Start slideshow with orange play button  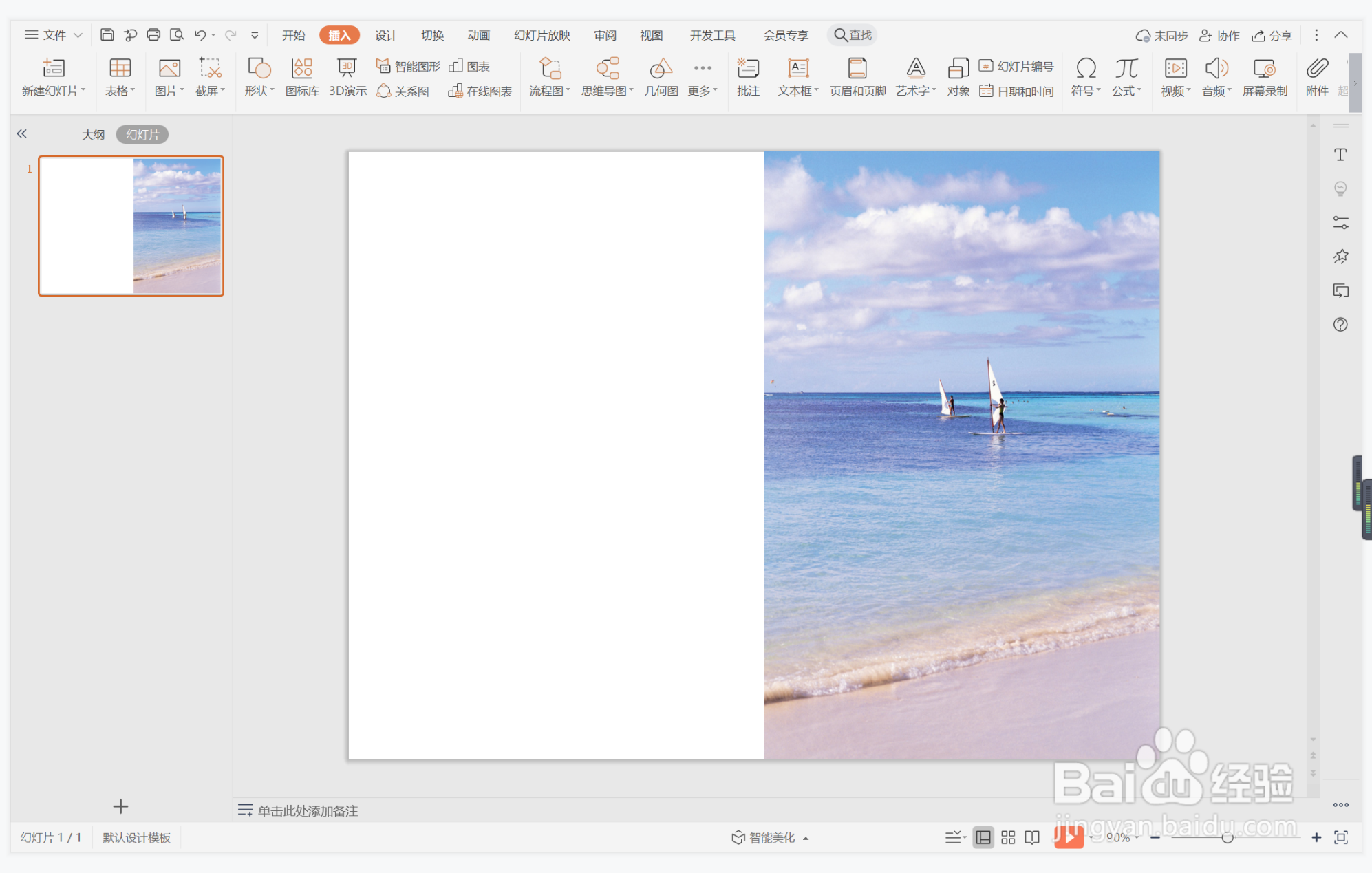1068,837
